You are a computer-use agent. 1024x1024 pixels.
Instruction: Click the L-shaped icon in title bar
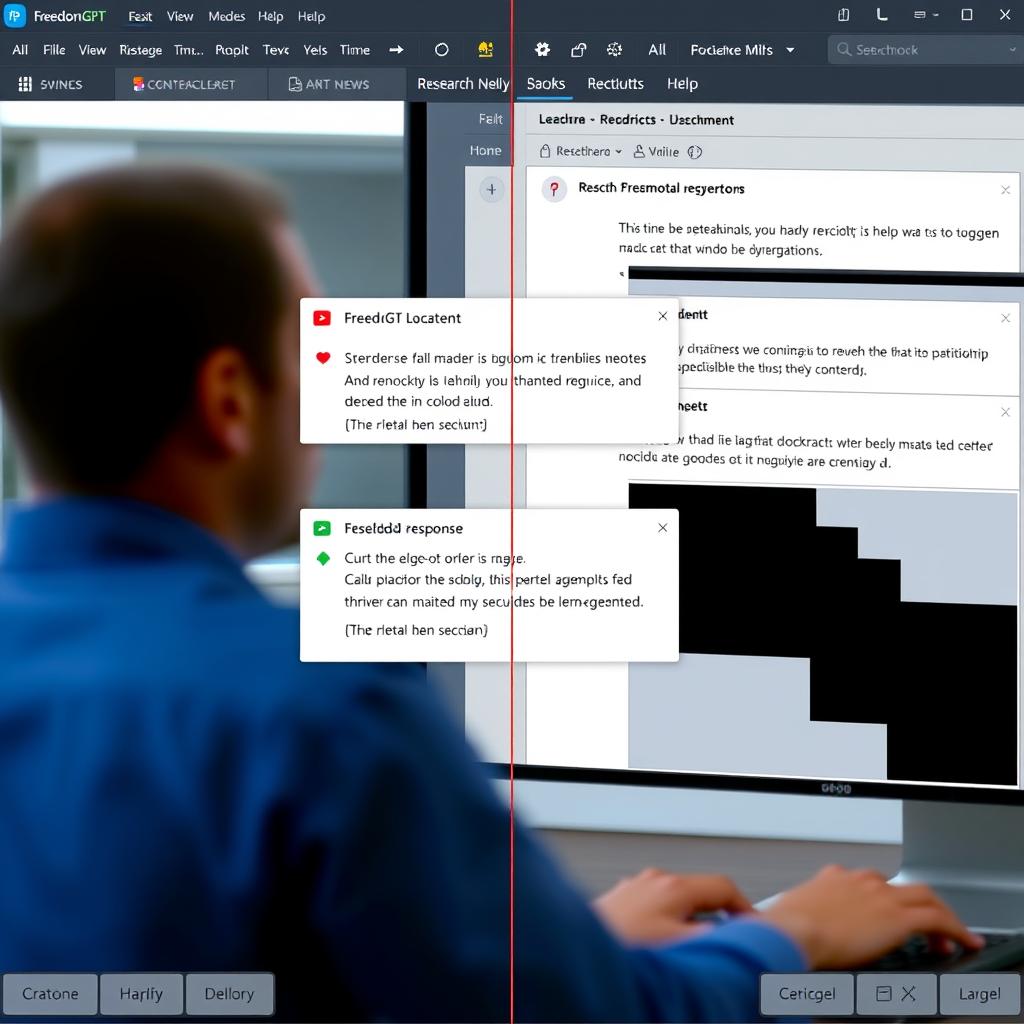coord(882,15)
